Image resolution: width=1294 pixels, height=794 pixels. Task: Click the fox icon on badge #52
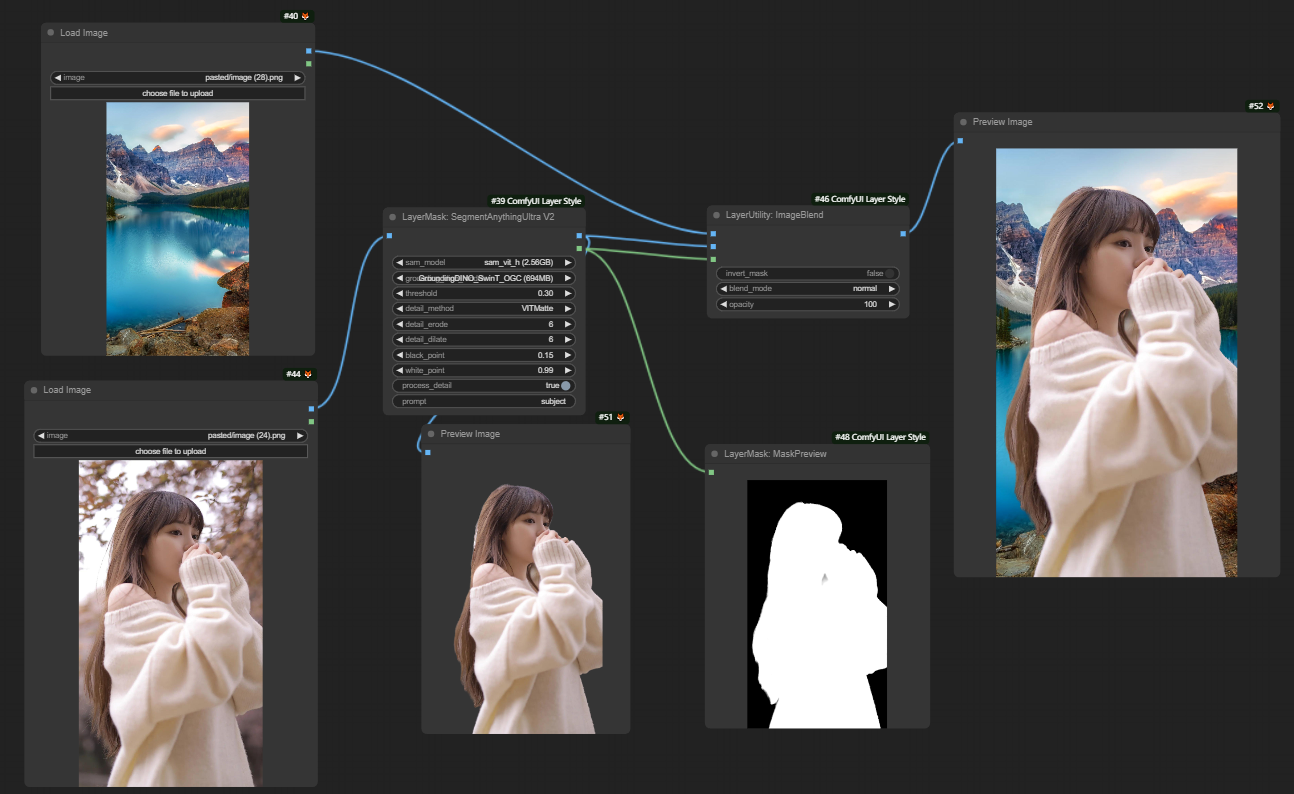point(1271,106)
